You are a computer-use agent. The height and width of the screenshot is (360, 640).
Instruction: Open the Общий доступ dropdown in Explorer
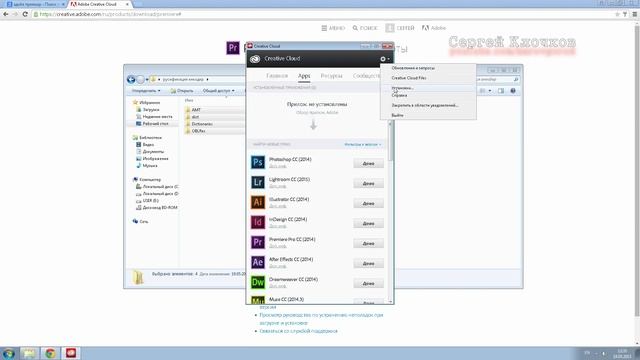point(218,91)
